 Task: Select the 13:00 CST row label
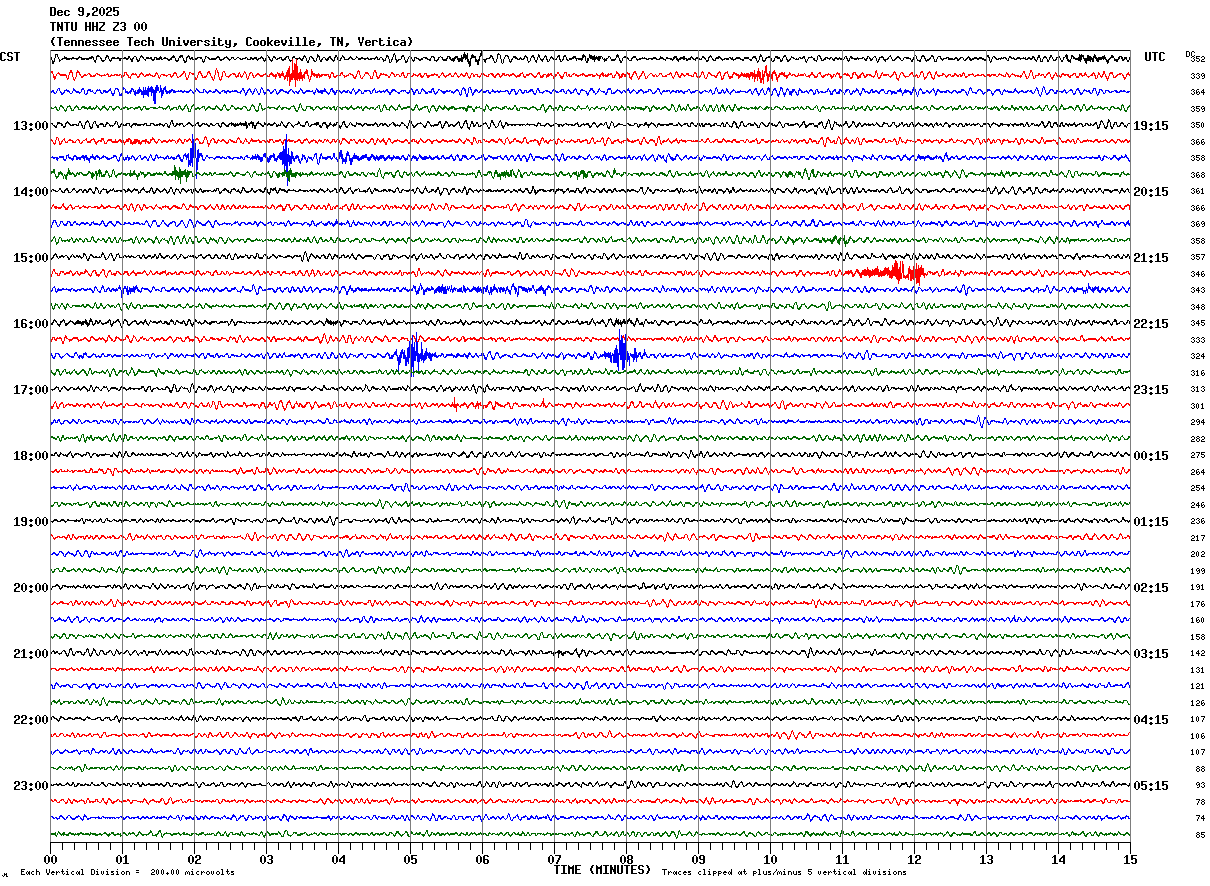(30, 126)
